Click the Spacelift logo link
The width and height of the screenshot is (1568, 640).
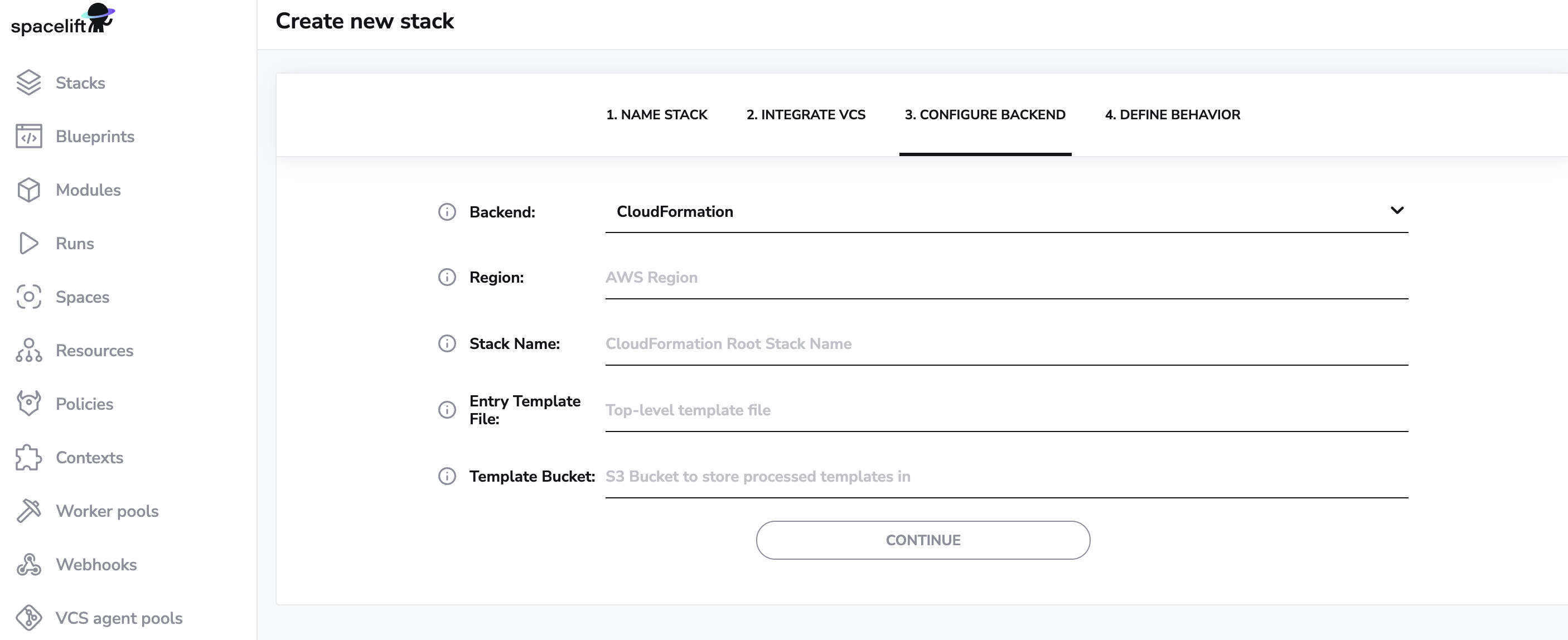coord(62,21)
